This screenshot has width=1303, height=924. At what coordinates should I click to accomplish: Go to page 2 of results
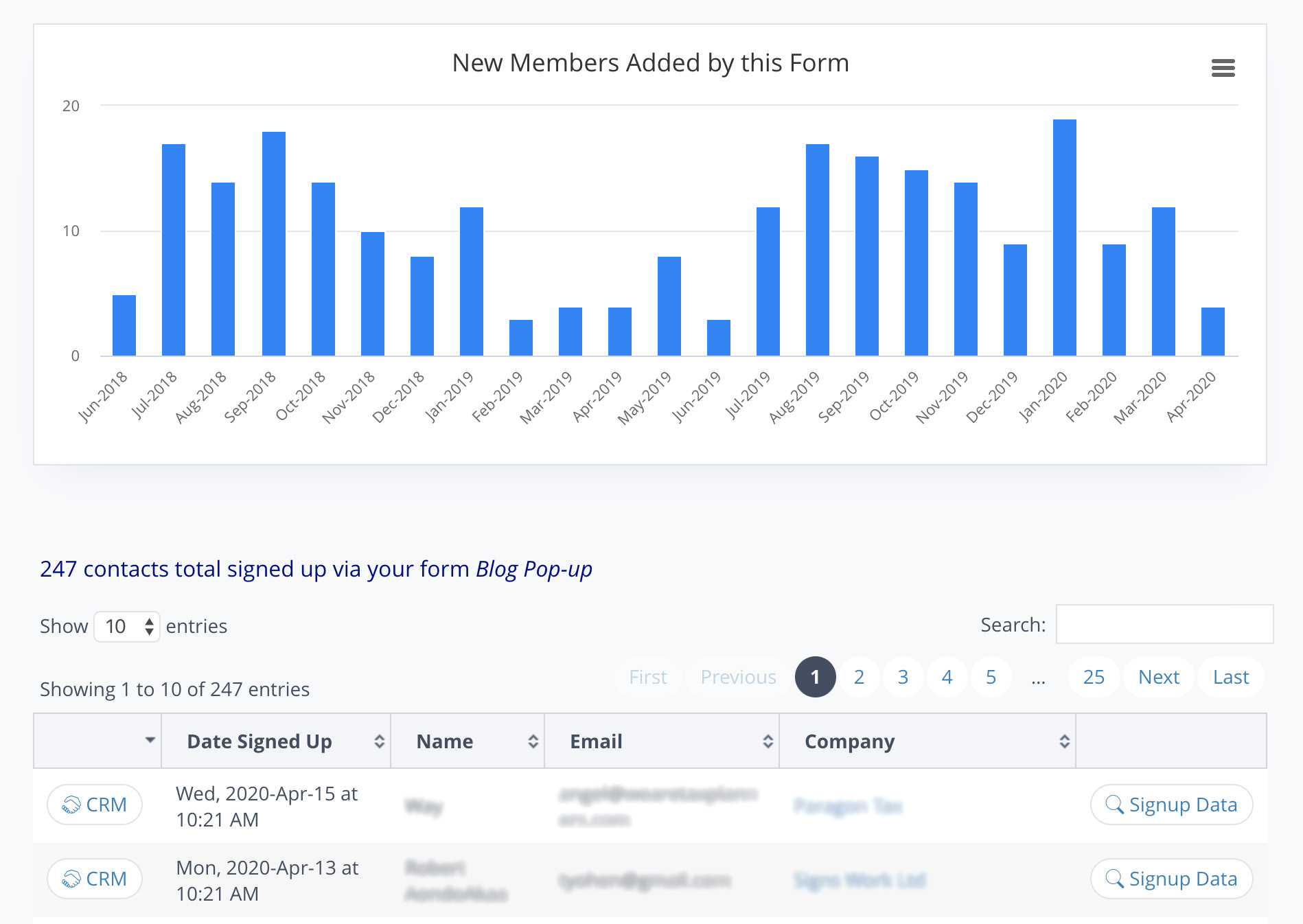click(x=859, y=677)
